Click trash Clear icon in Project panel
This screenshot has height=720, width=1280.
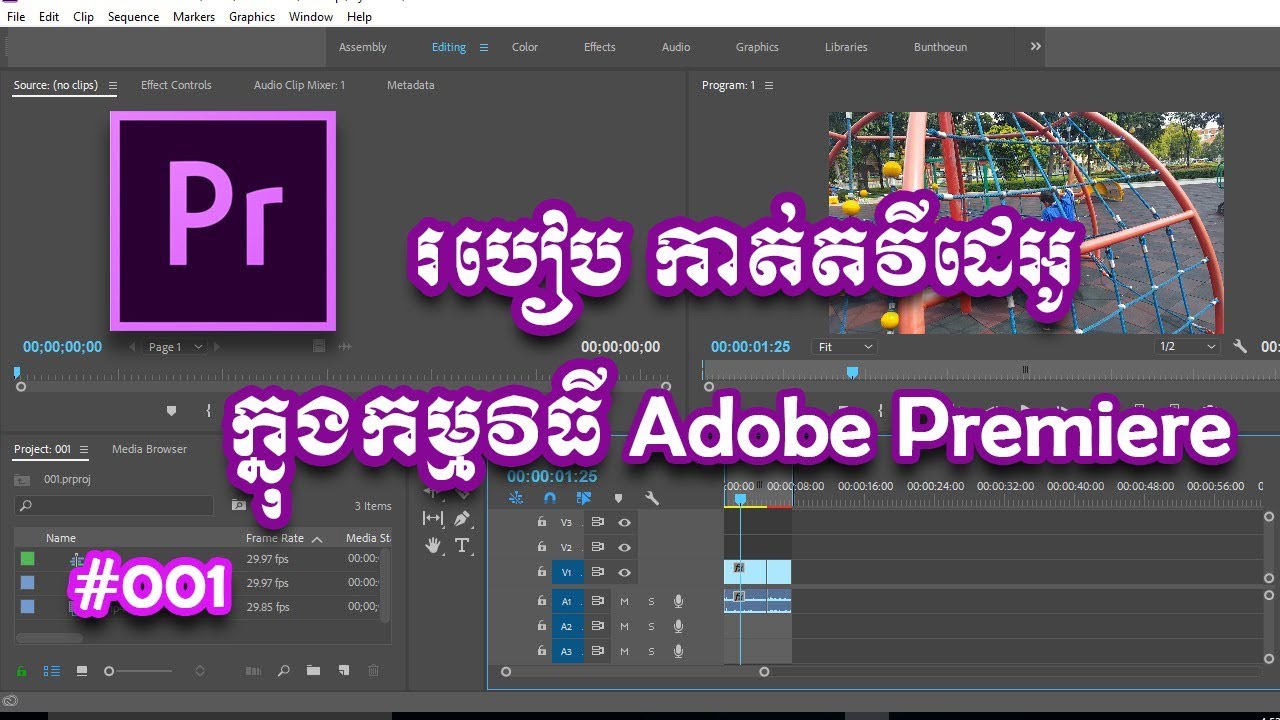point(373,671)
